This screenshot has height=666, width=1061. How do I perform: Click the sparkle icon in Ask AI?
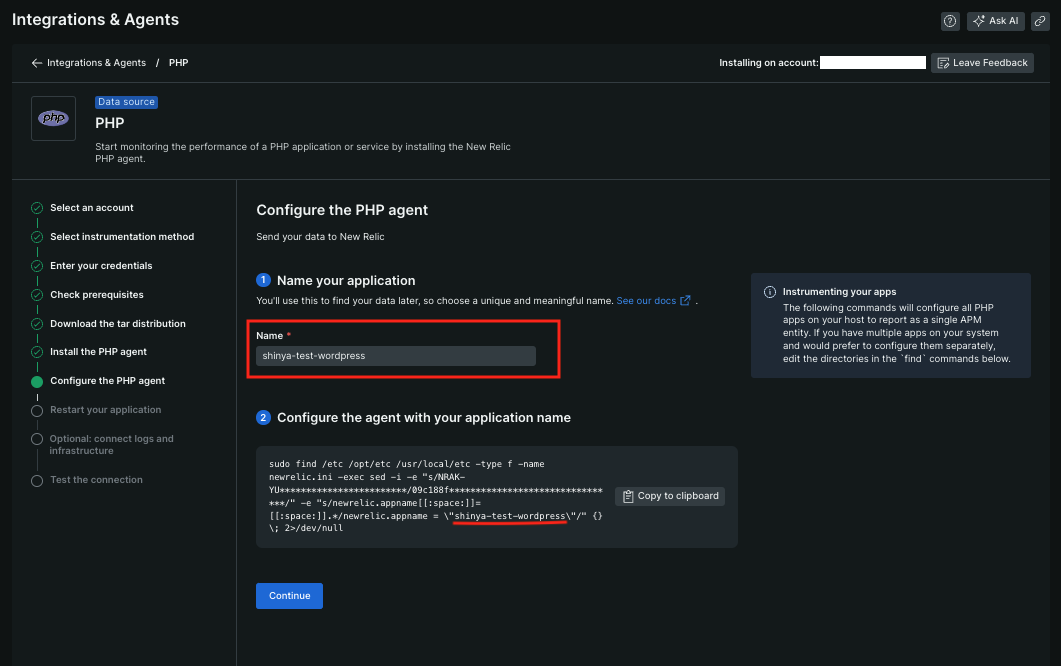[978, 21]
